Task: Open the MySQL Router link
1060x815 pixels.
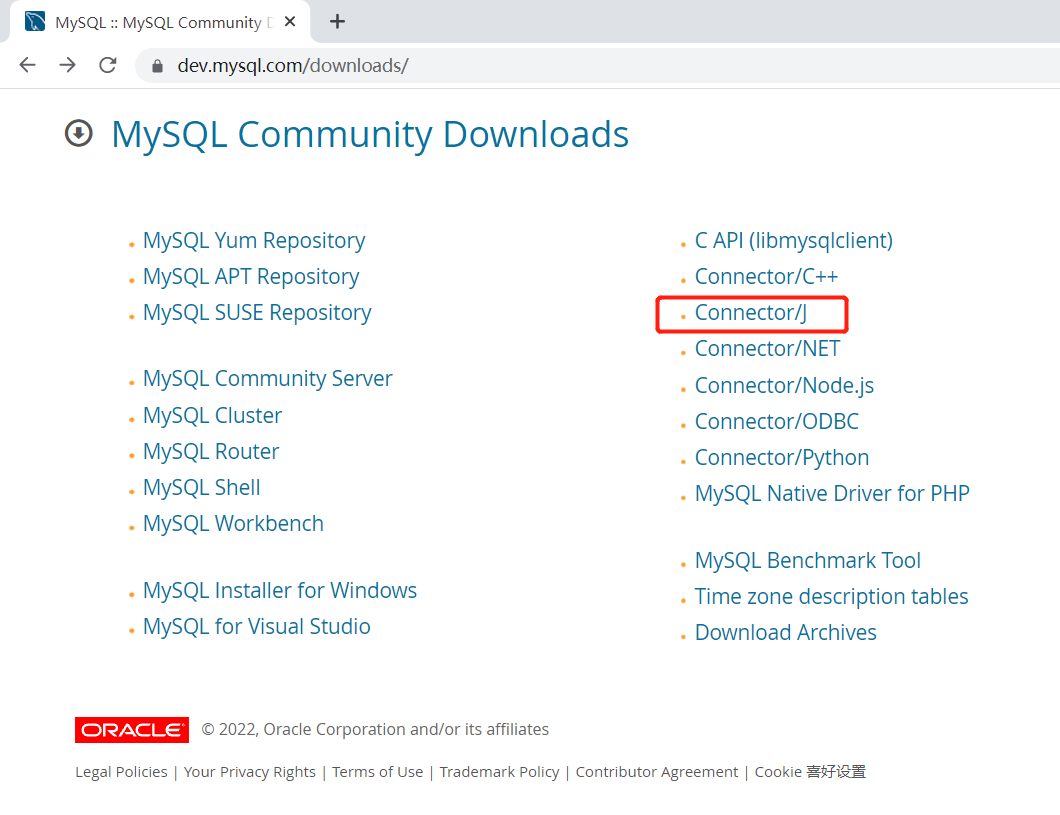Action: (x=211, y=451)
